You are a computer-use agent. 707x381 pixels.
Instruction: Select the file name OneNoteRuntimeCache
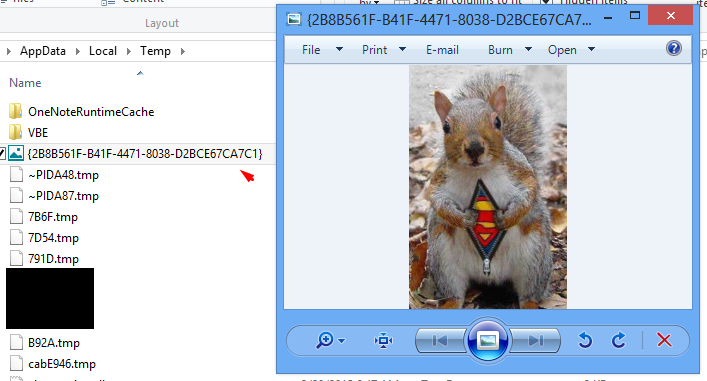tap(91, 112)
